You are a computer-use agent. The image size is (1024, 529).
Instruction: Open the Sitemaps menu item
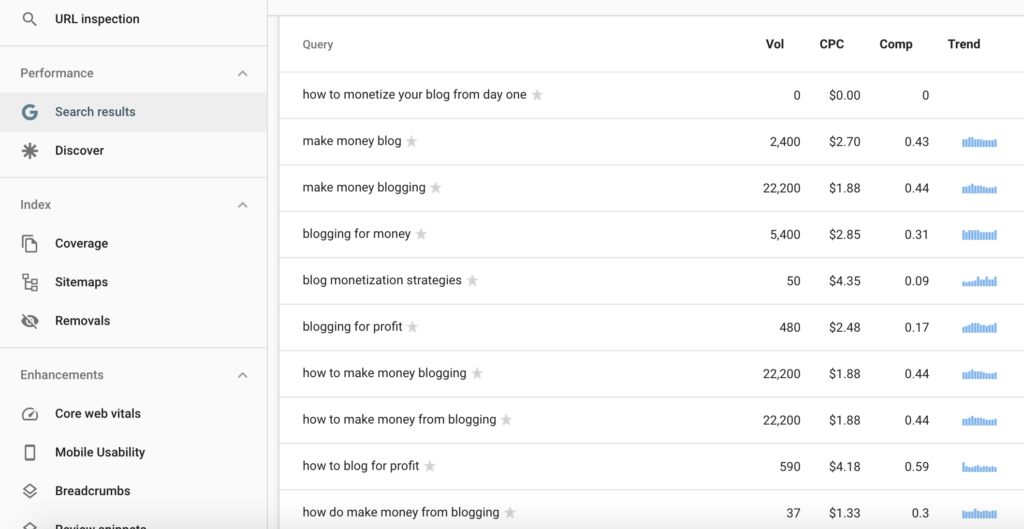click(x=81, y=283)
